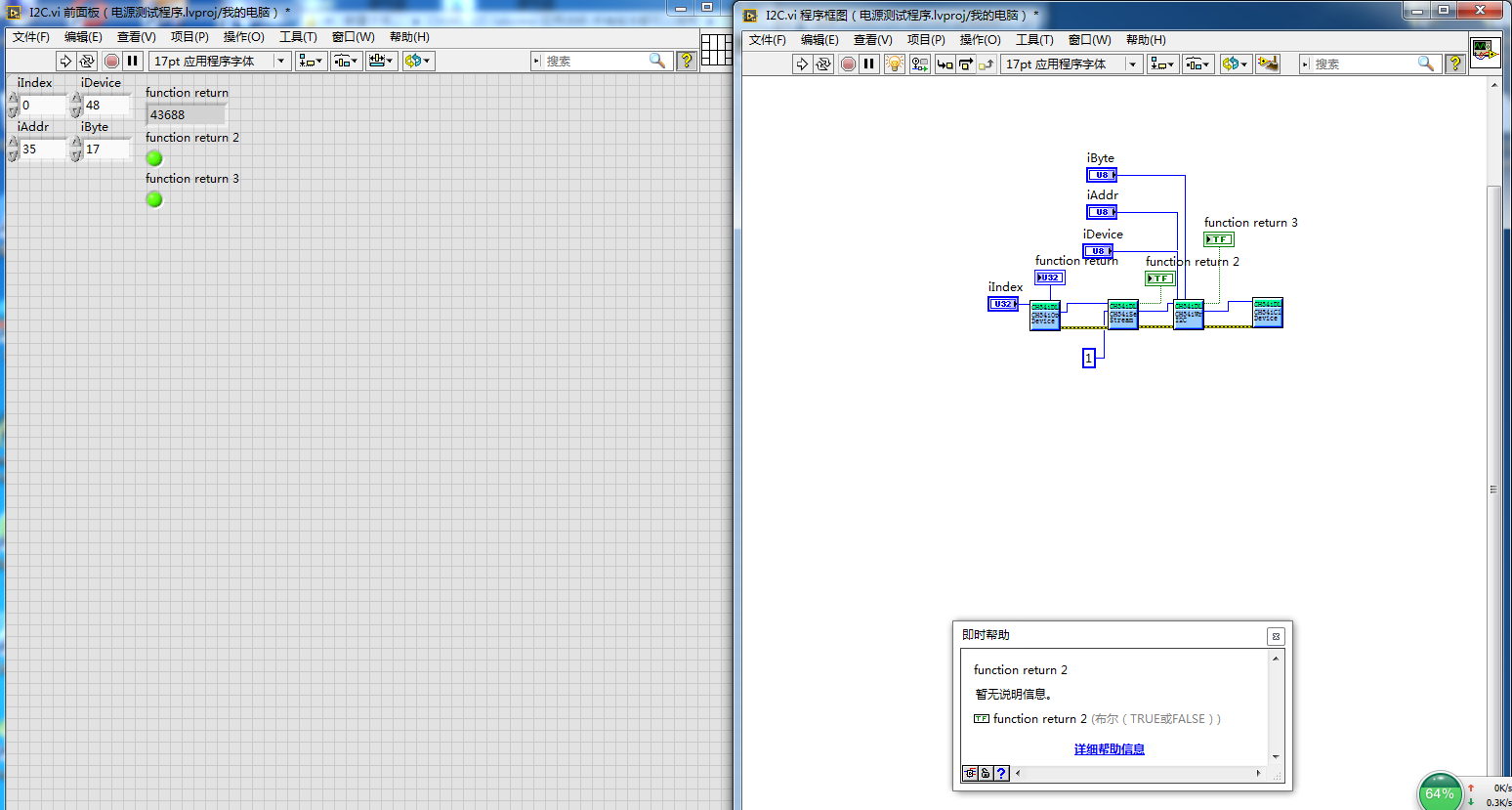
Task: Open Reorder menu on block diagram toolbar
Action: tap(1235, 64)
